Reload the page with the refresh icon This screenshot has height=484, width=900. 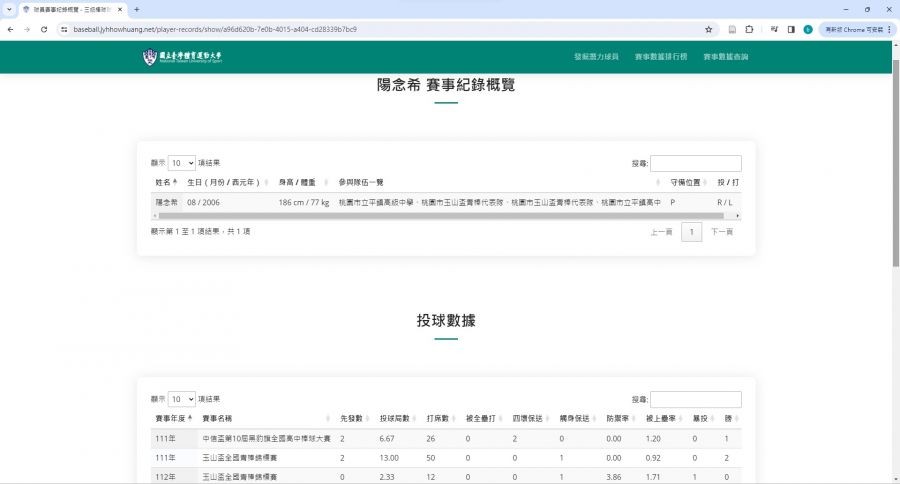(x=44, y=29)
